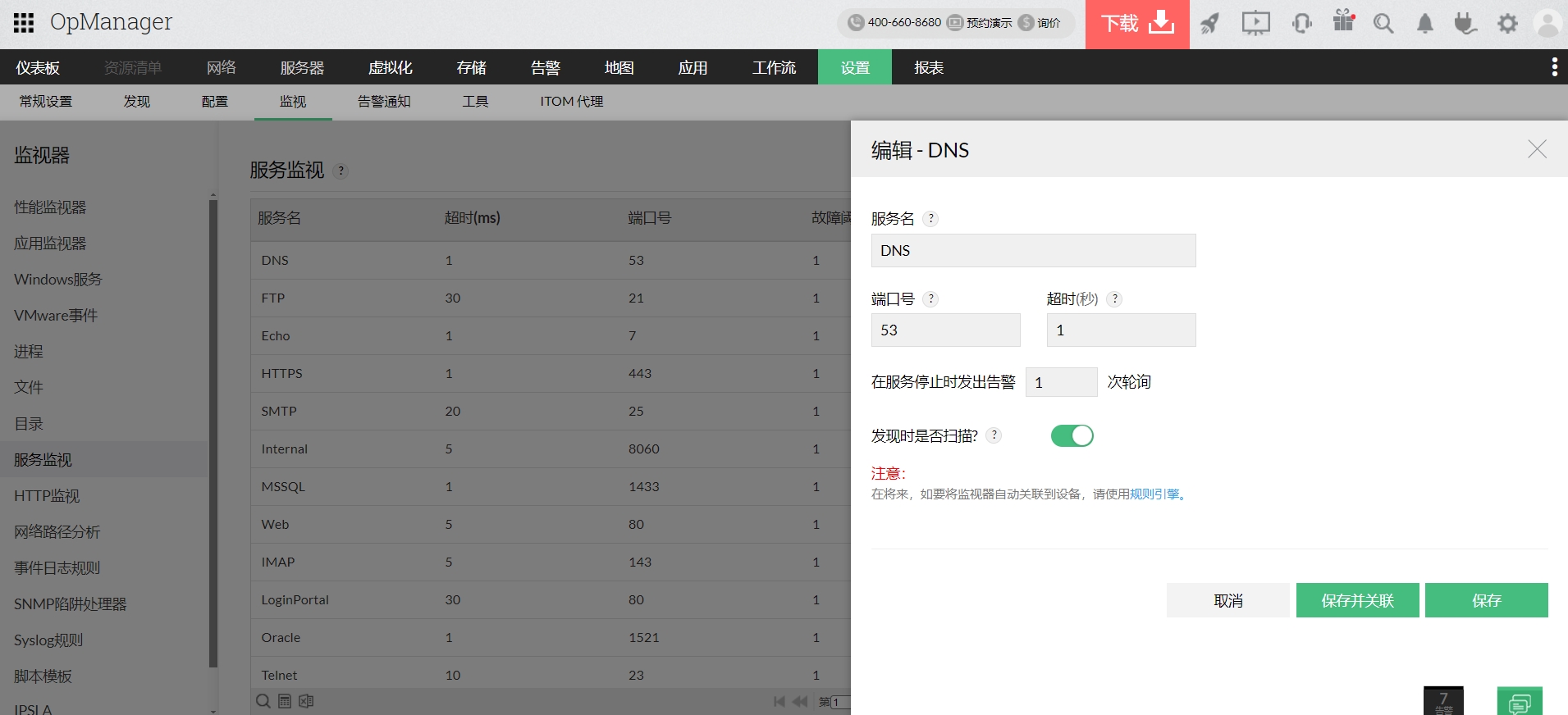Open Syslog规则 in sidebar

[x=48, y=640]
